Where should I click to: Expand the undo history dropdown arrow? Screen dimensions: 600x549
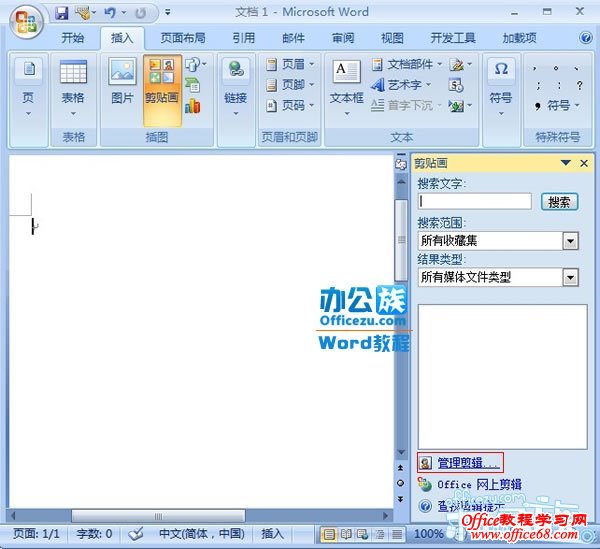[x=124, y=13]
